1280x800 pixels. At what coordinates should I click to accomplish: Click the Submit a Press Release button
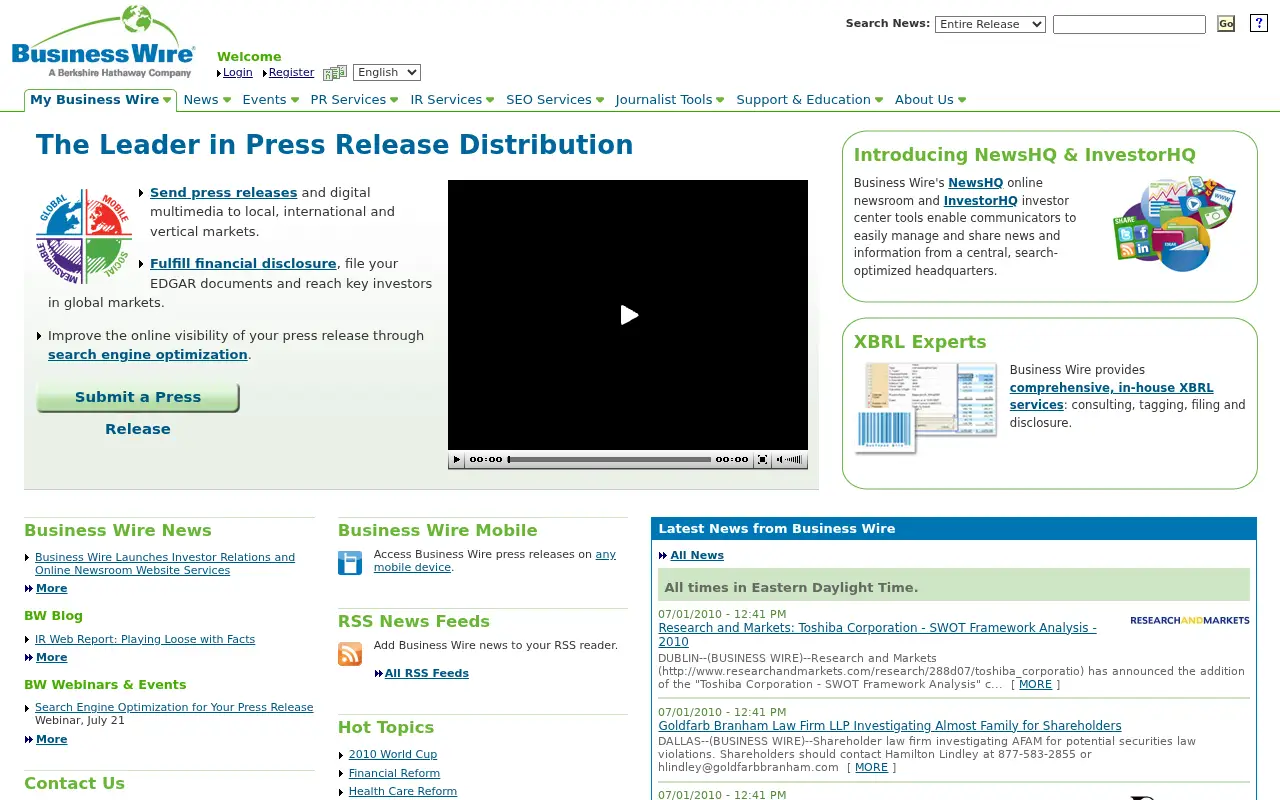tap(138, 398)
